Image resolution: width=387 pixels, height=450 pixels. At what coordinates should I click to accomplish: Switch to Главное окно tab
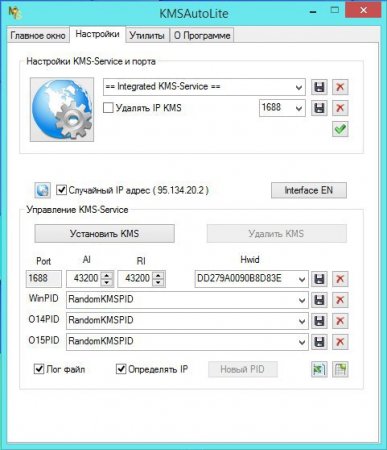pyautogui.click(x=38, y=35)
